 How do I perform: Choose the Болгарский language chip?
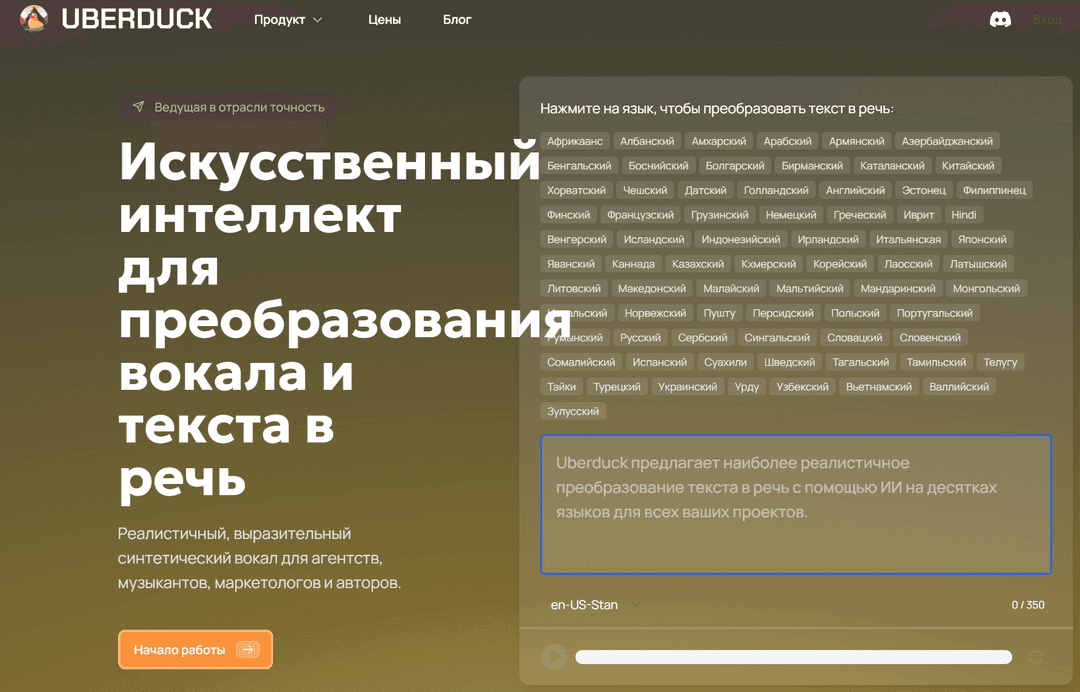tap(734, 166)
